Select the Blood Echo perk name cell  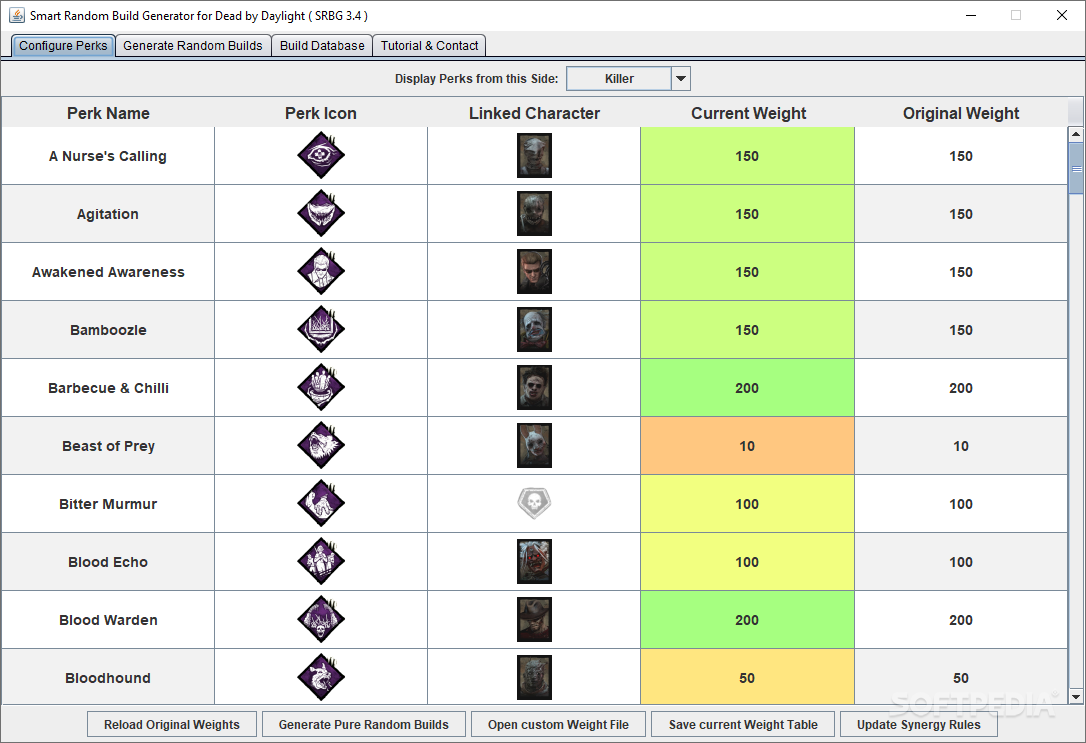[108, 562]
